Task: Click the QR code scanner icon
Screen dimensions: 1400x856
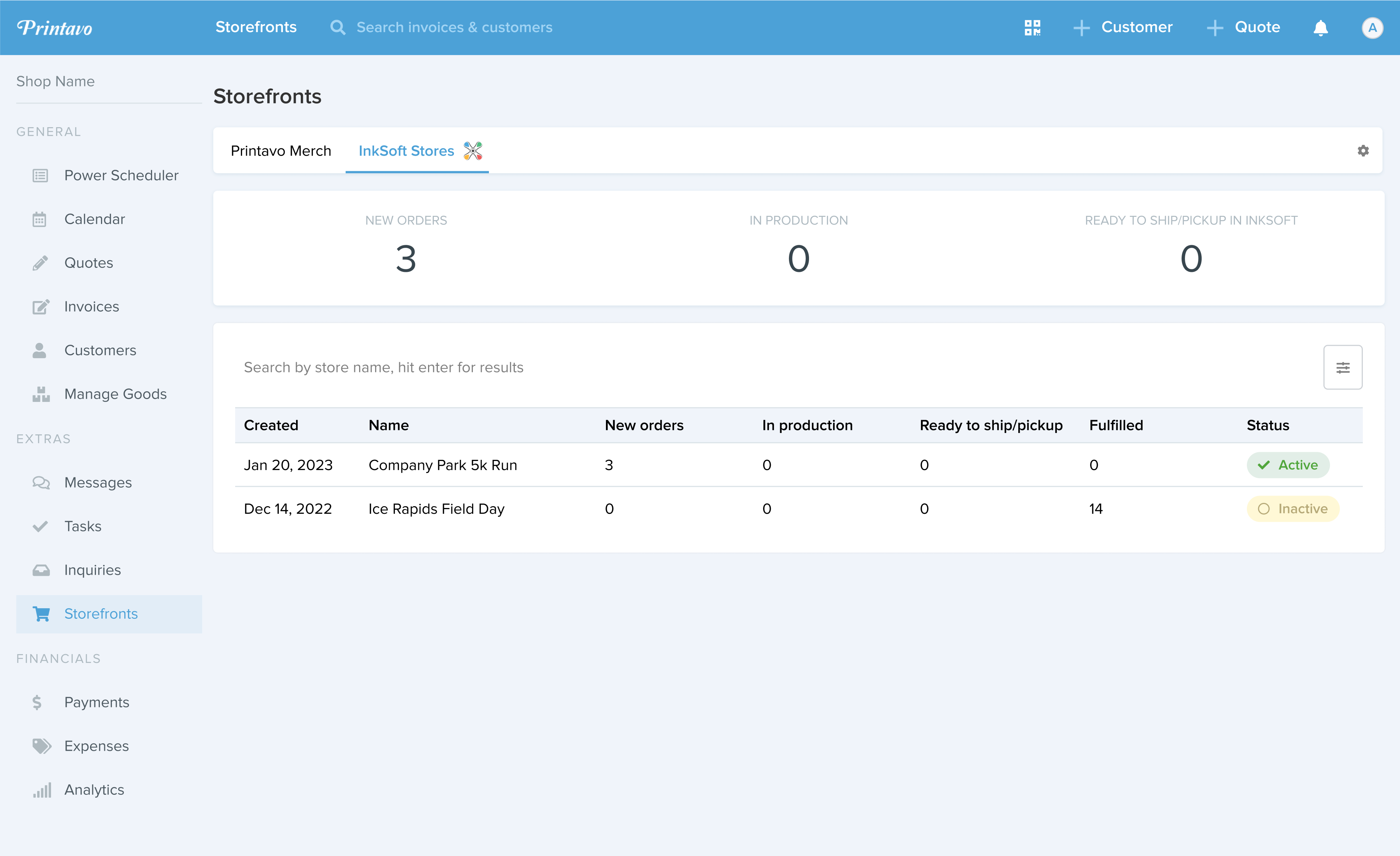Action: pos(1032,27)
